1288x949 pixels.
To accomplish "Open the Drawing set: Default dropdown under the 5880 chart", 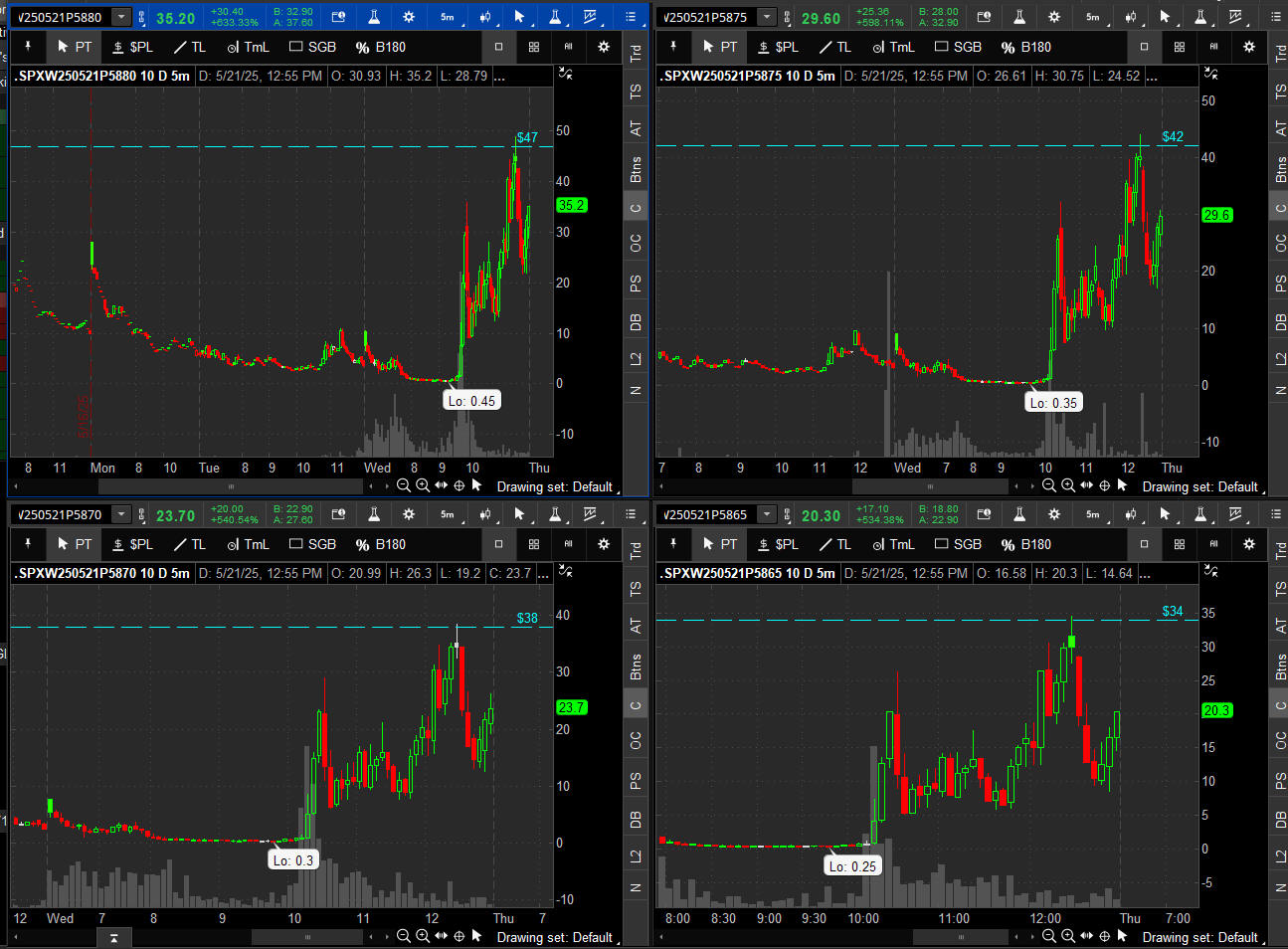I will pos(557,486).
